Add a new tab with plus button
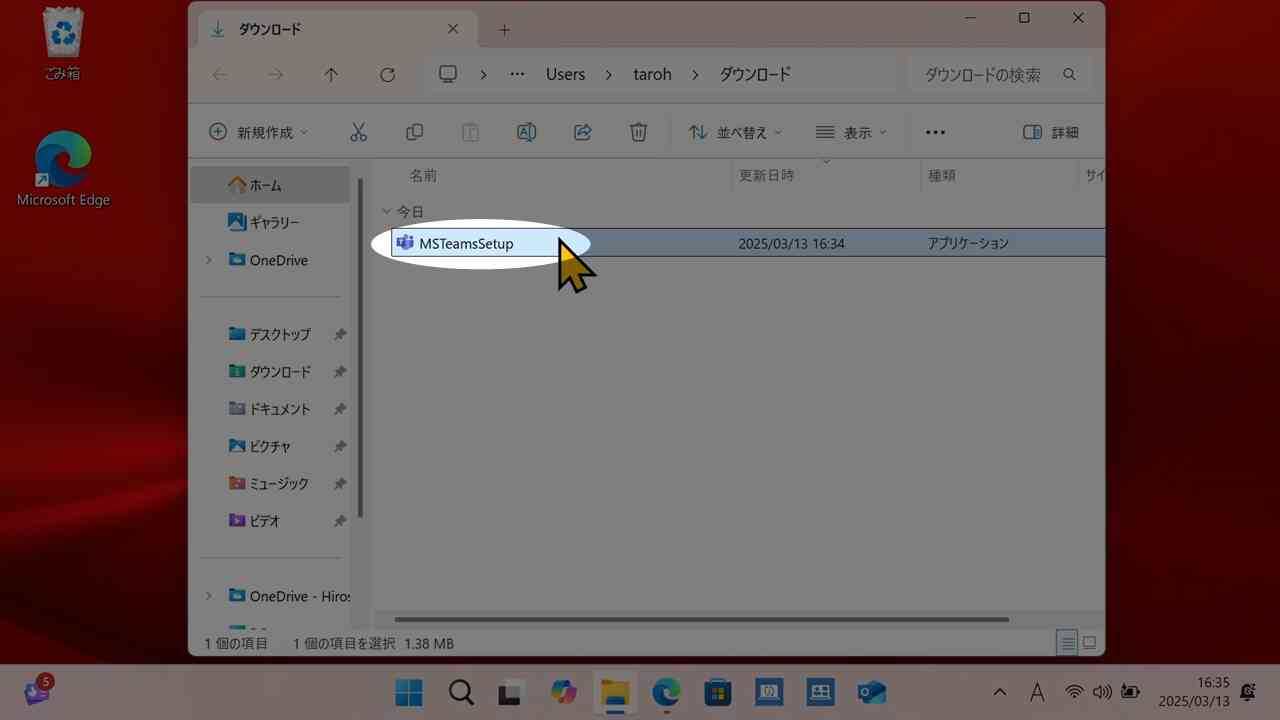The width and height of the screenshot is (1280, 720). (x=504, y=30)
